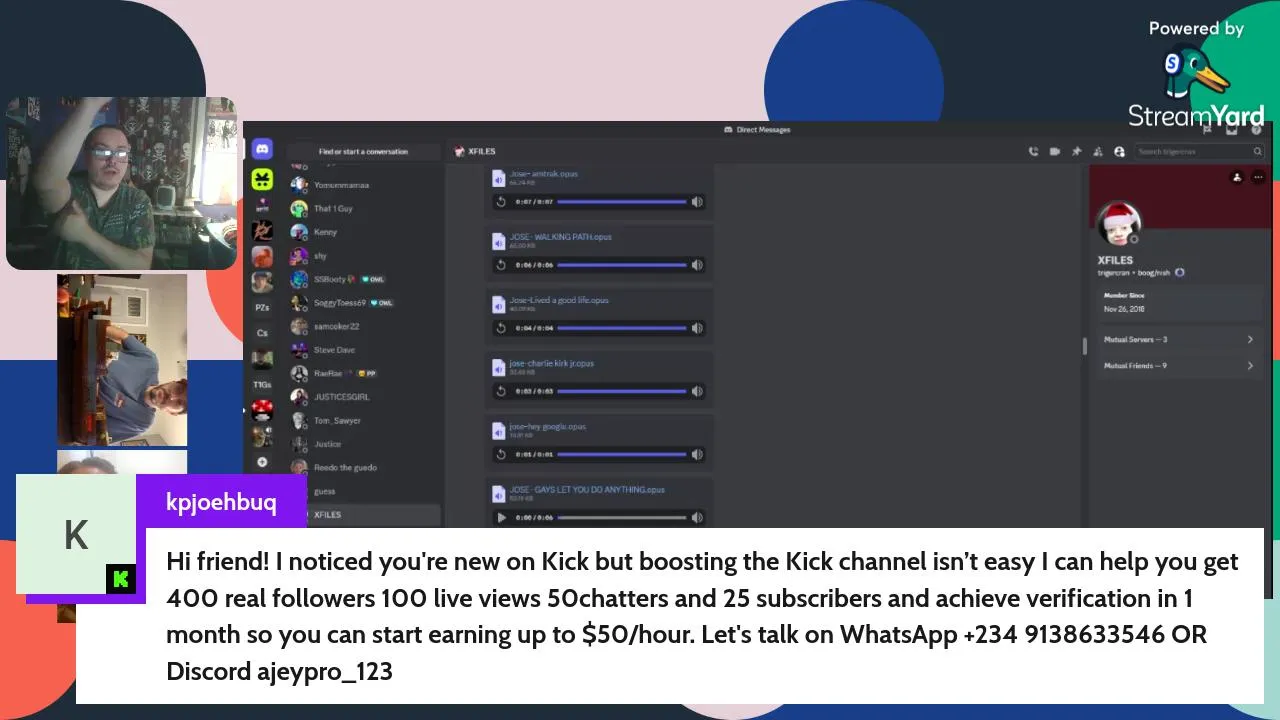Open pinned messages in XFILES chat
The height and width of the screenshot is (720, 1280).
[1076, 152]
